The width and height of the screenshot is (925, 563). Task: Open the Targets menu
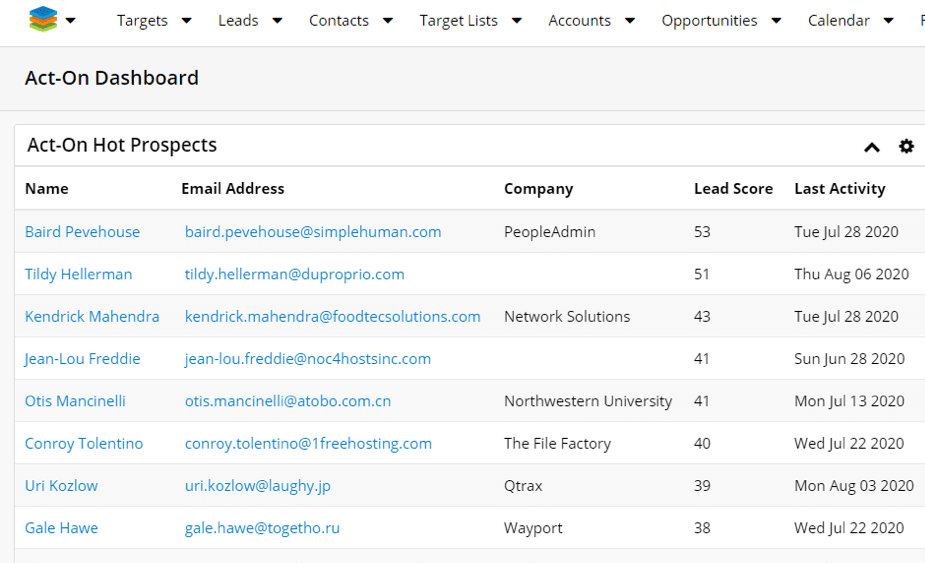[142, 21]
